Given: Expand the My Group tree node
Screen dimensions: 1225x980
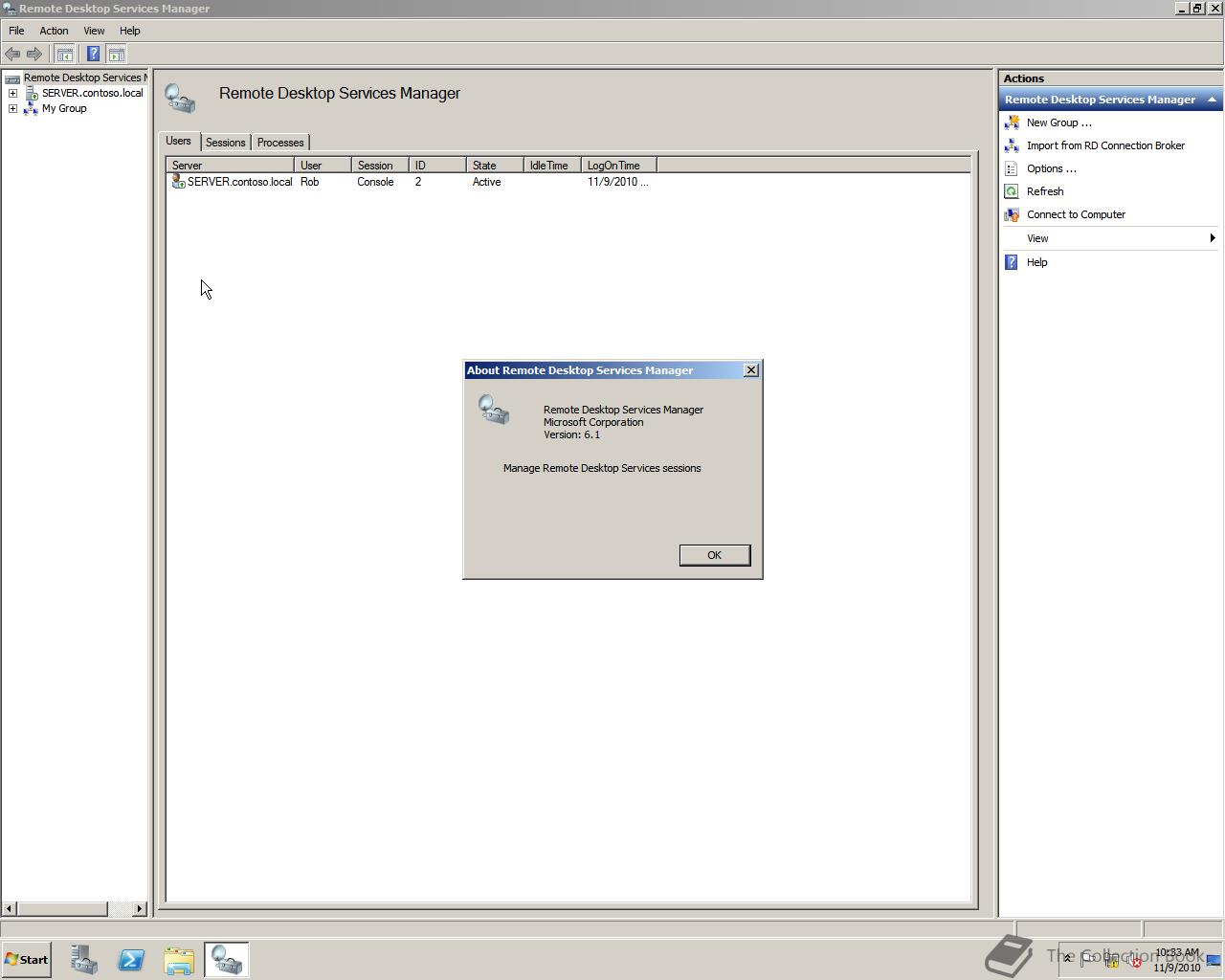Looking at the screenshot, I should 12,108.
